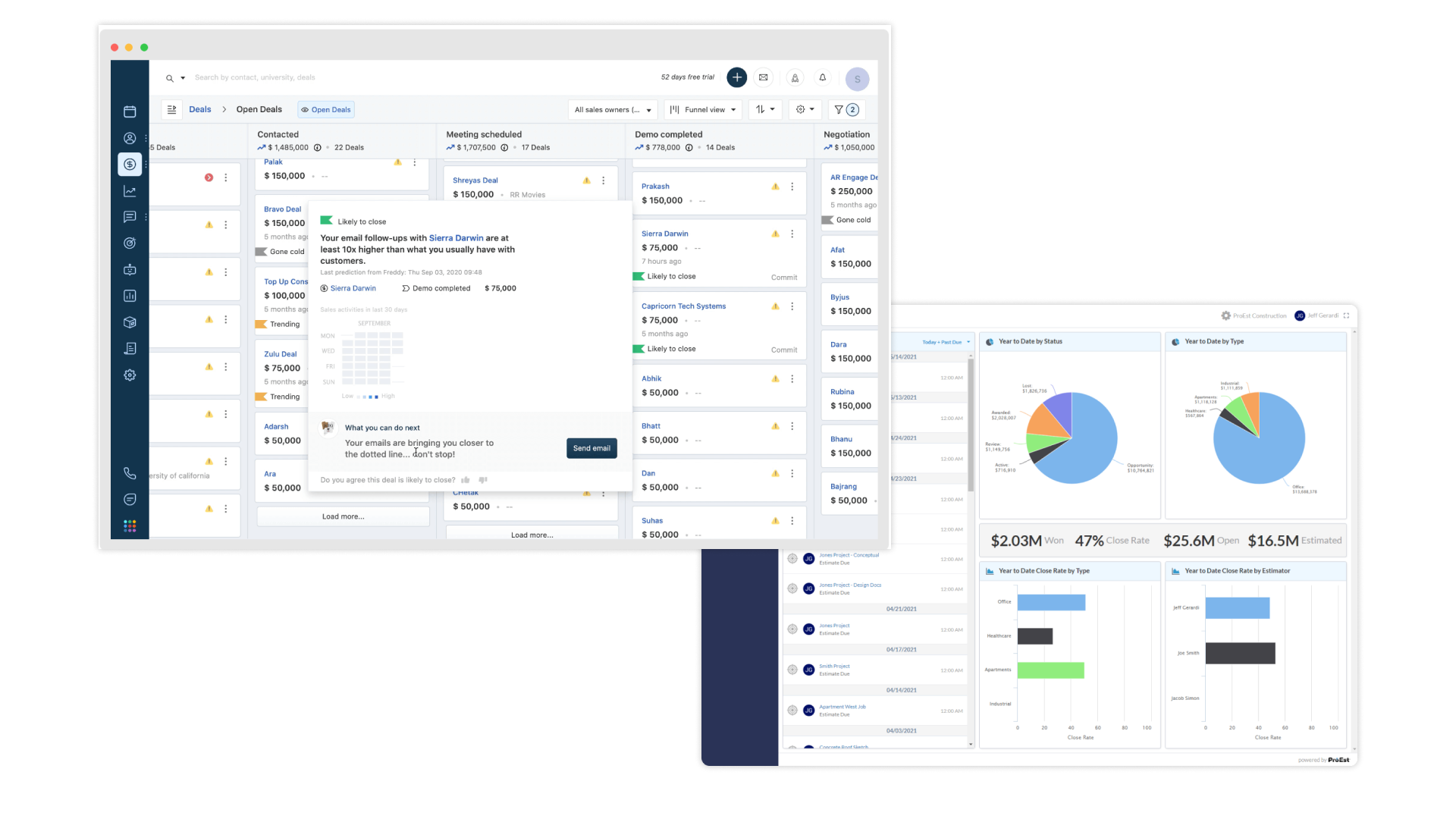Toggle the warning alert icon on Abhik deal
This screenshot has width=1456, height=819.
point(775,378)
